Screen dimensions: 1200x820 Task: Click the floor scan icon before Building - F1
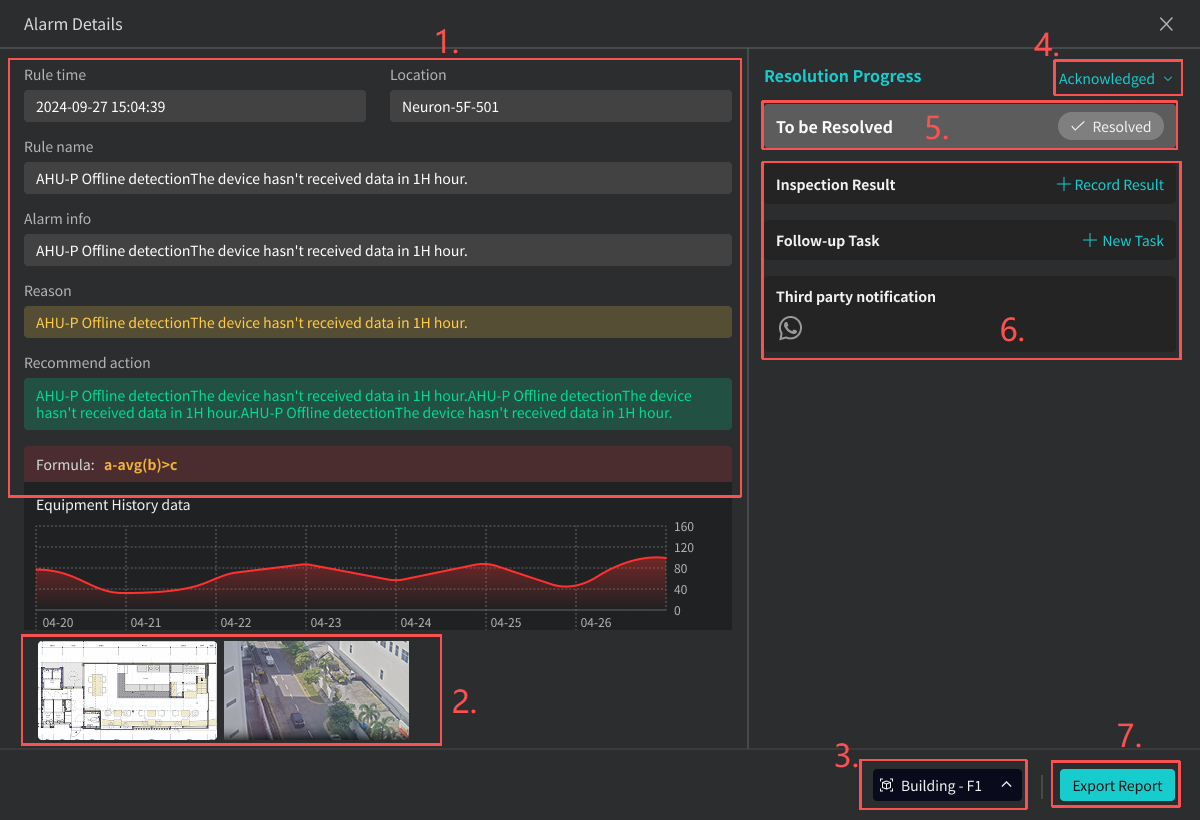[x=887, y=786]
